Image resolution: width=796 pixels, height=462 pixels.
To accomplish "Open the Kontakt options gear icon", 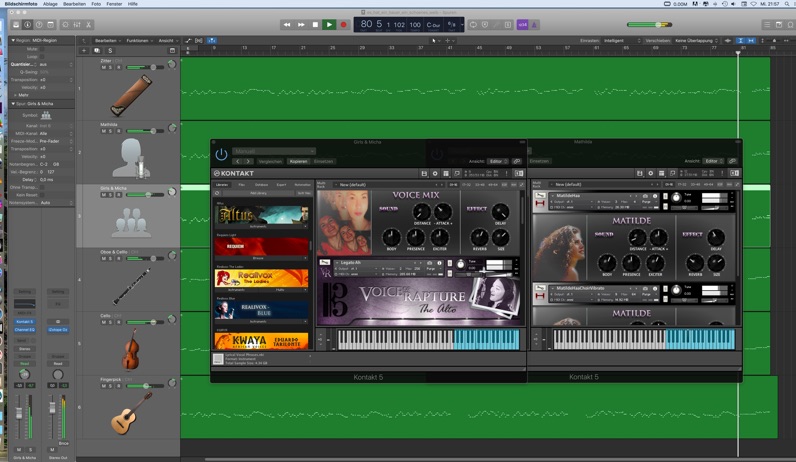I will click(x=435, y=174).
